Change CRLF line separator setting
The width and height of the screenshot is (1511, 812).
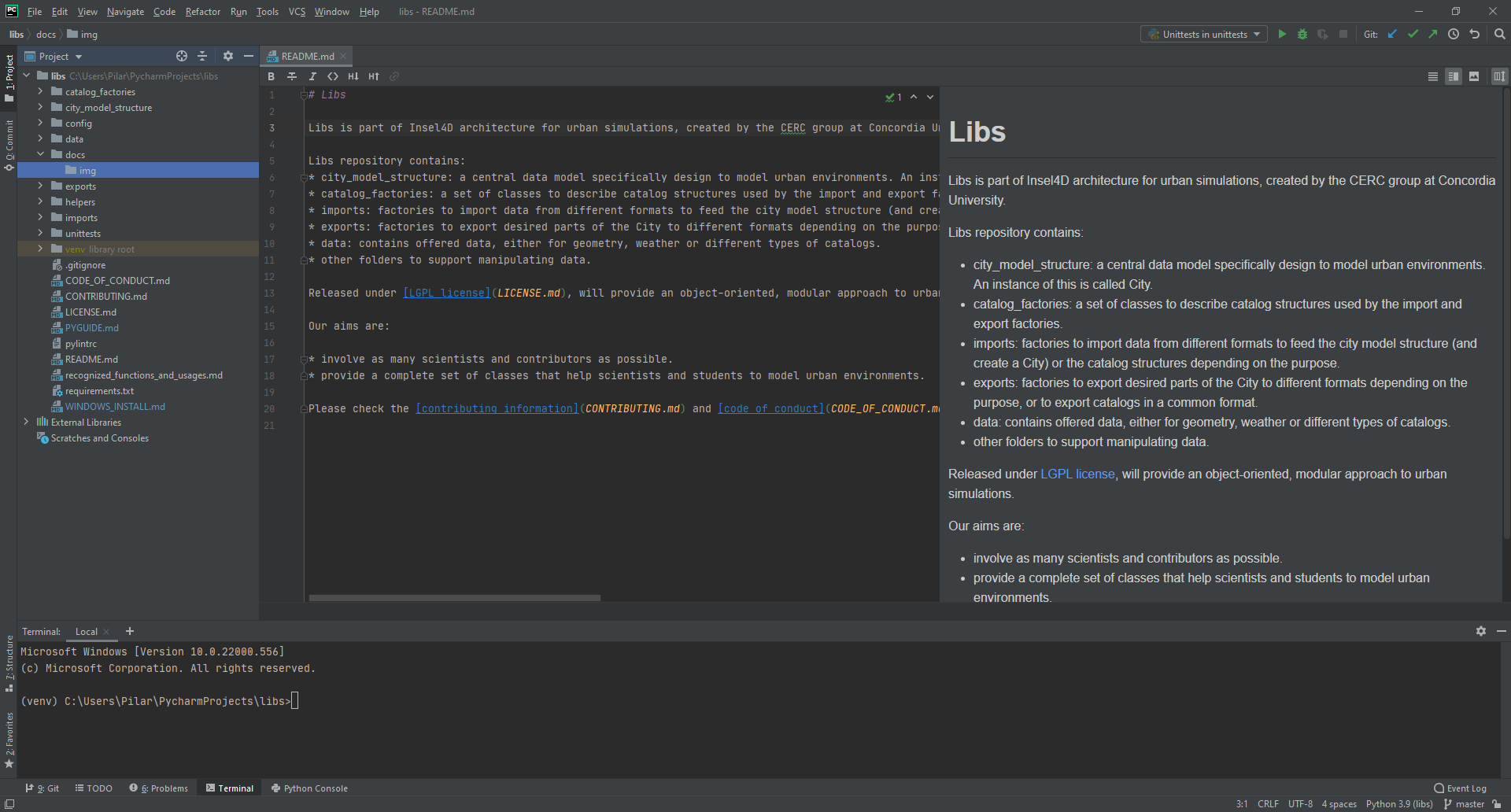(1268, 803)
